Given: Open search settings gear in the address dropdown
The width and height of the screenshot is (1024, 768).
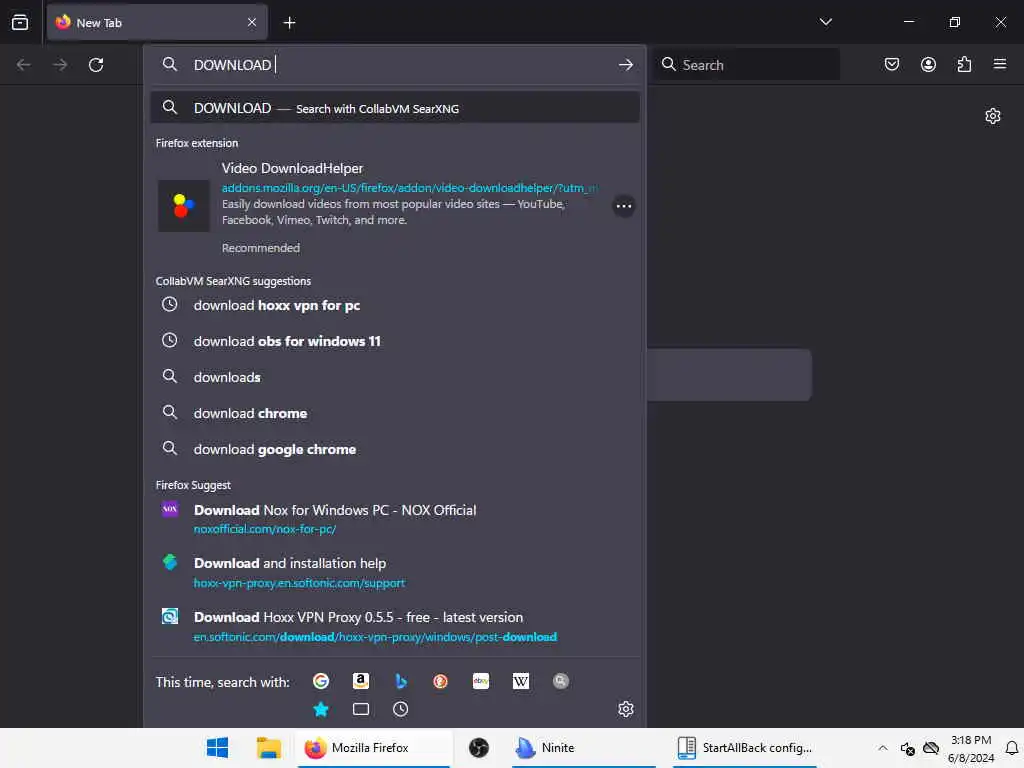Looking at the screenshot, I should coord(626,709).
